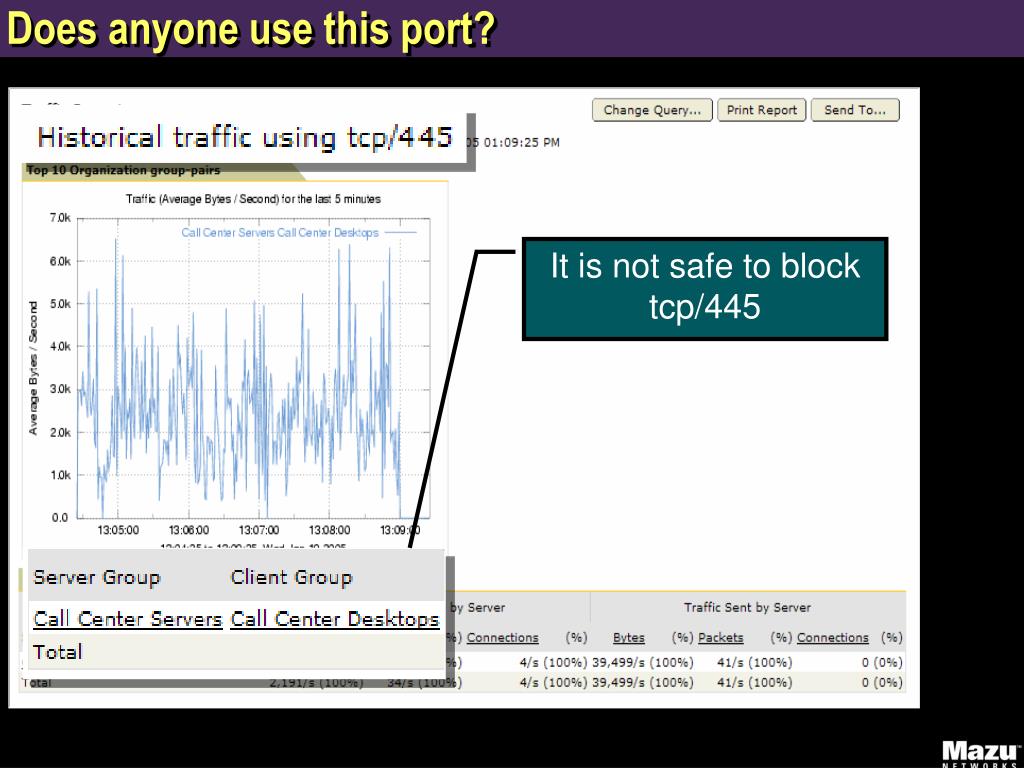Open the Send To... button

click(855, 110)
